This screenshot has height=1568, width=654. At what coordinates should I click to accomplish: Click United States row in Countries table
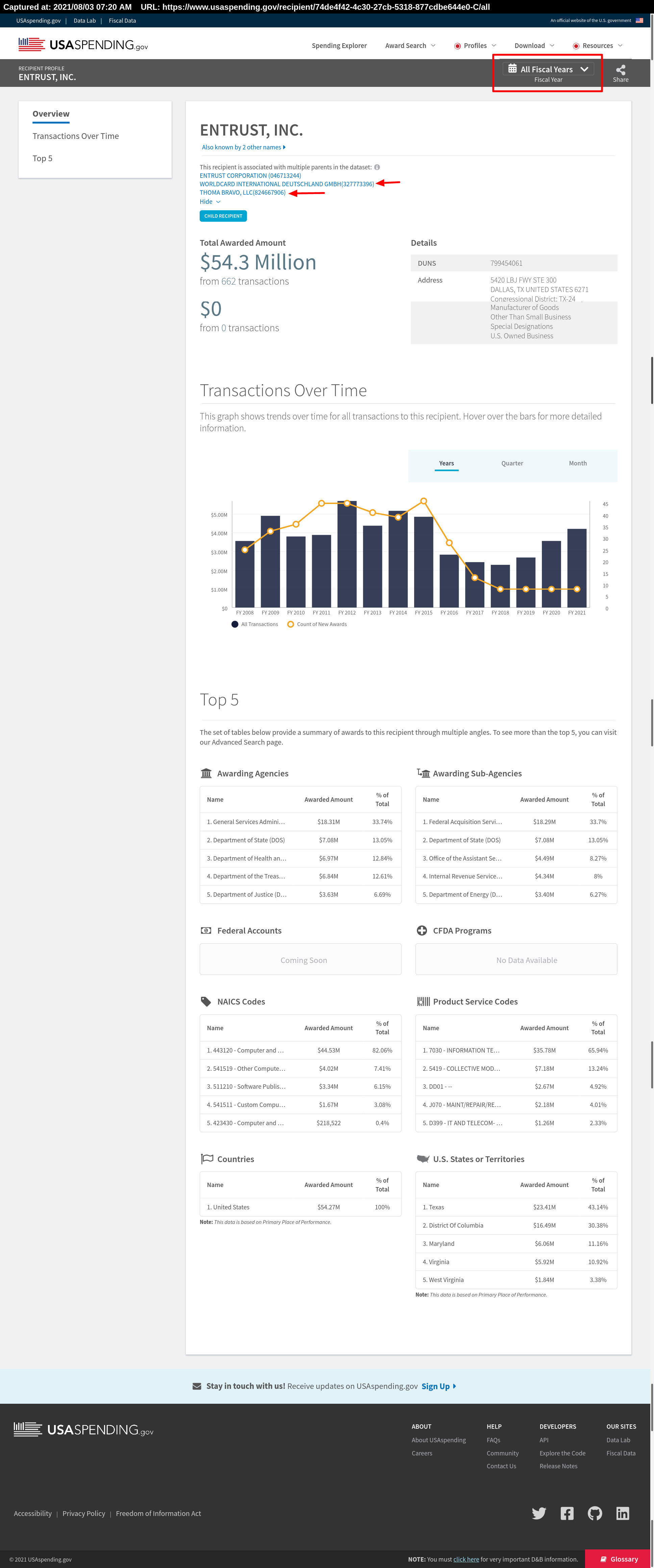(x=301, y=1207)
